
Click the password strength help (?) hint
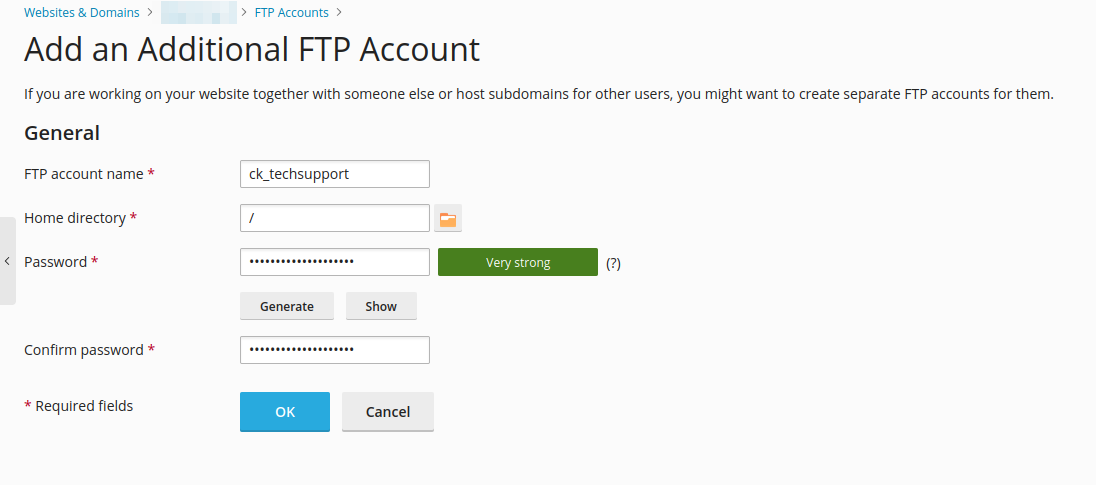click(613, 263)
